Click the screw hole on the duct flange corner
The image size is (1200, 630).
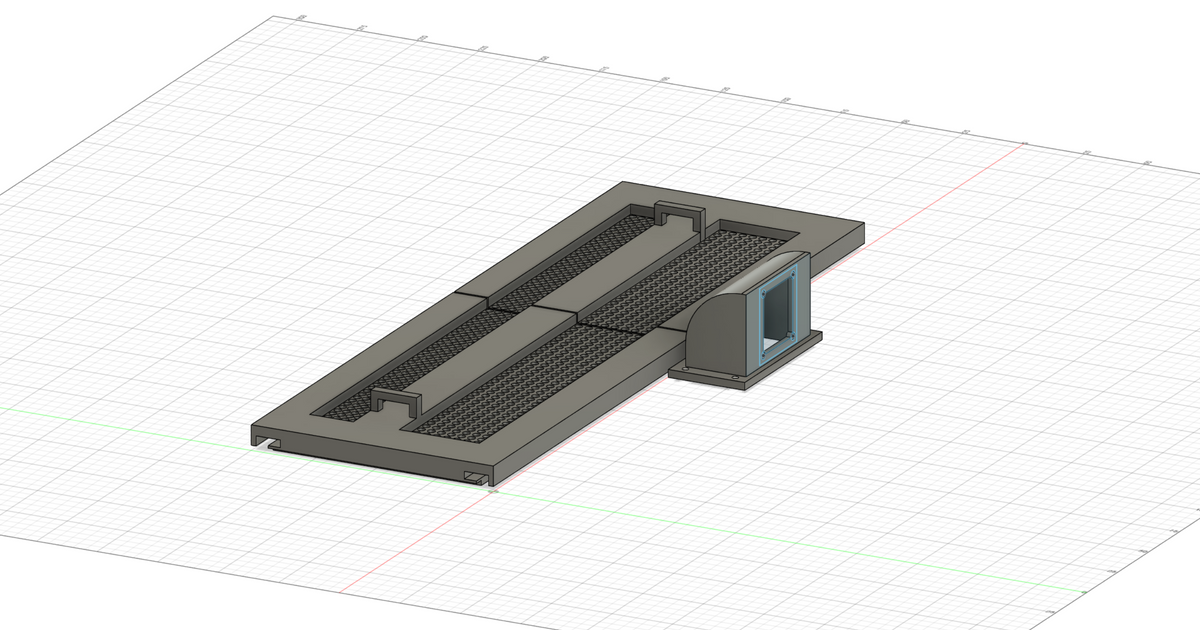[735, 377]
